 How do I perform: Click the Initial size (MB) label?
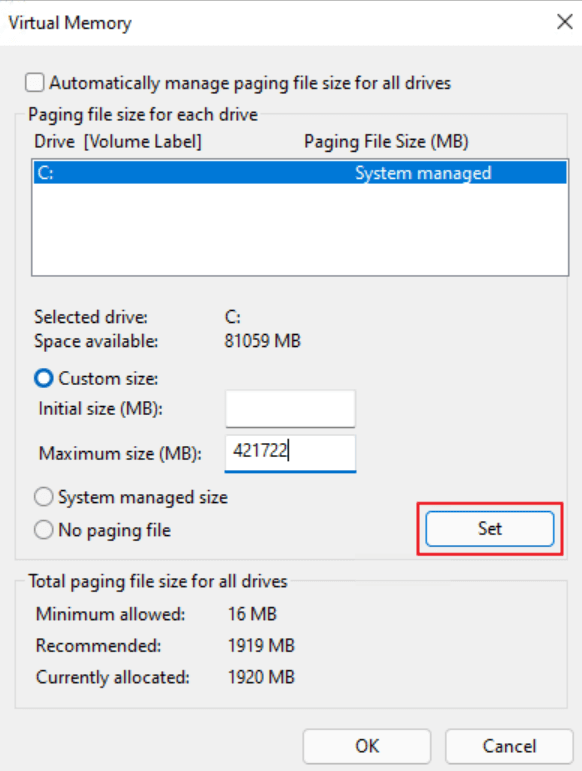click(x=100, y=409)
